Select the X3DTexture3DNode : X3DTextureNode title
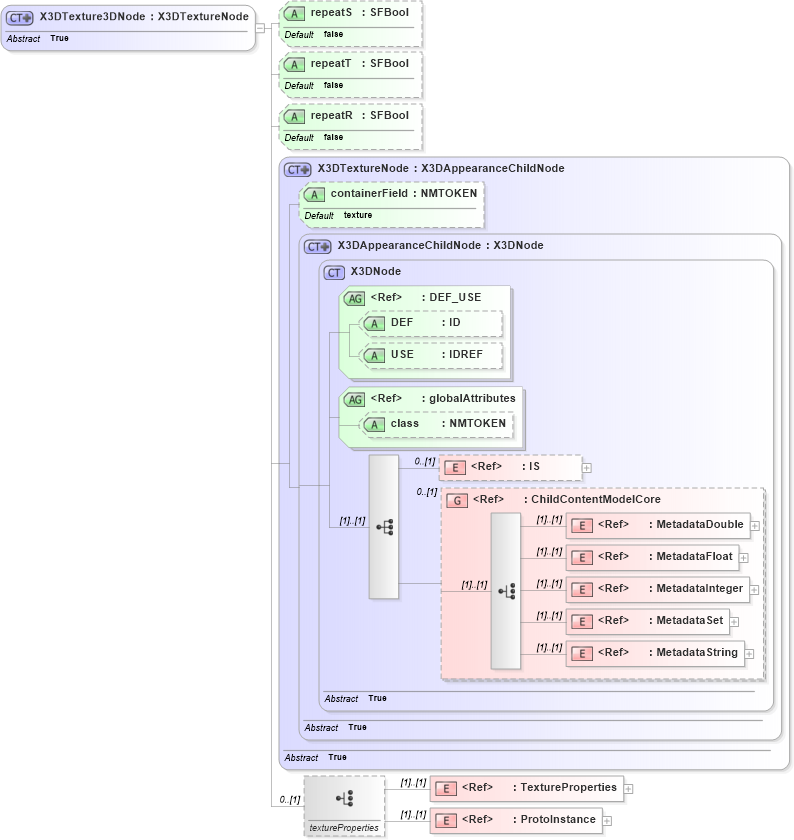The image size is (794, 840). pos(144,17)
